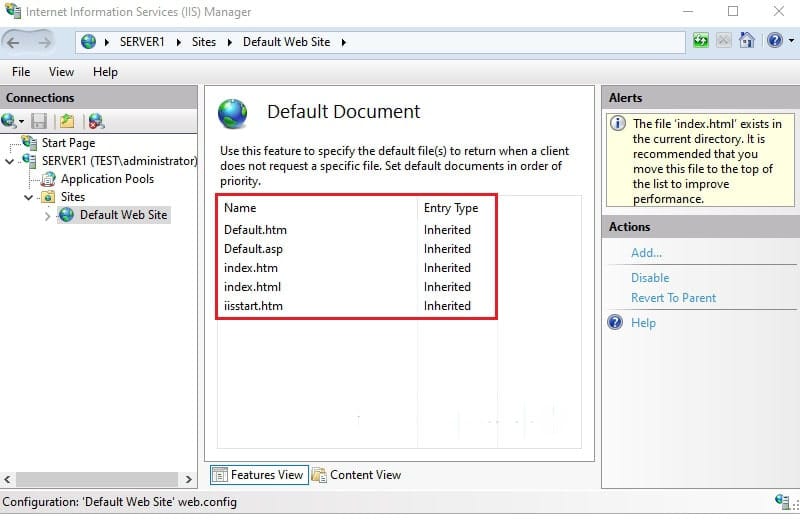This screenshot has width=800, height=528.
Task: Go to Home via house icon
Action: pos(746,40)
